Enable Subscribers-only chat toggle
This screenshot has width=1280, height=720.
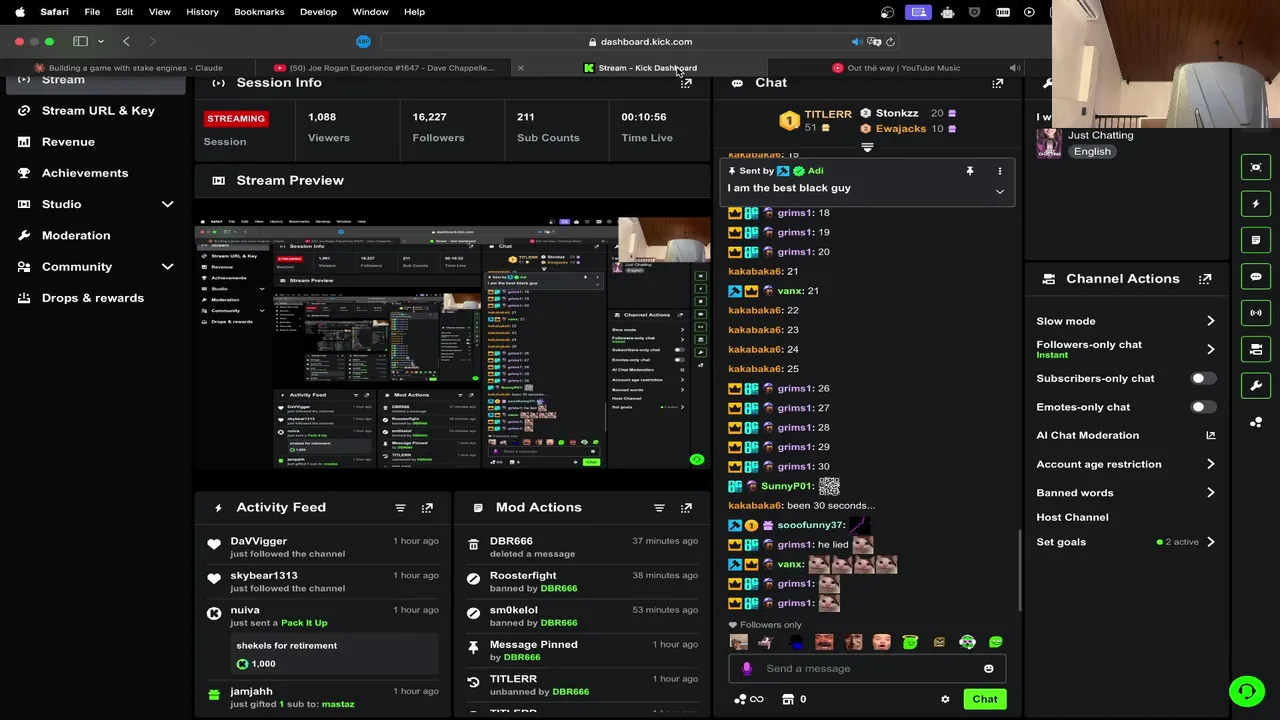(x=1203, y=378)
